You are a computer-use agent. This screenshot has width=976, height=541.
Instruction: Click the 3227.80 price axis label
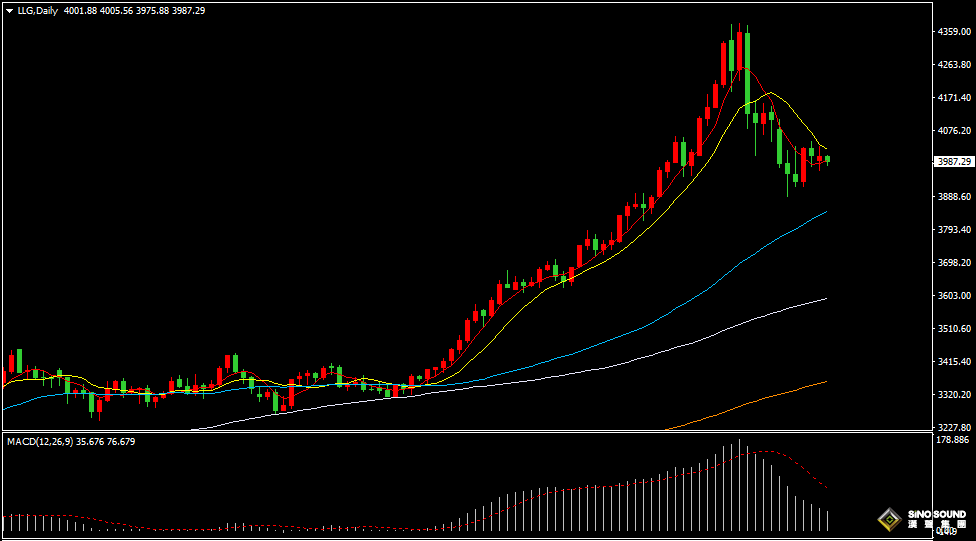954,427
